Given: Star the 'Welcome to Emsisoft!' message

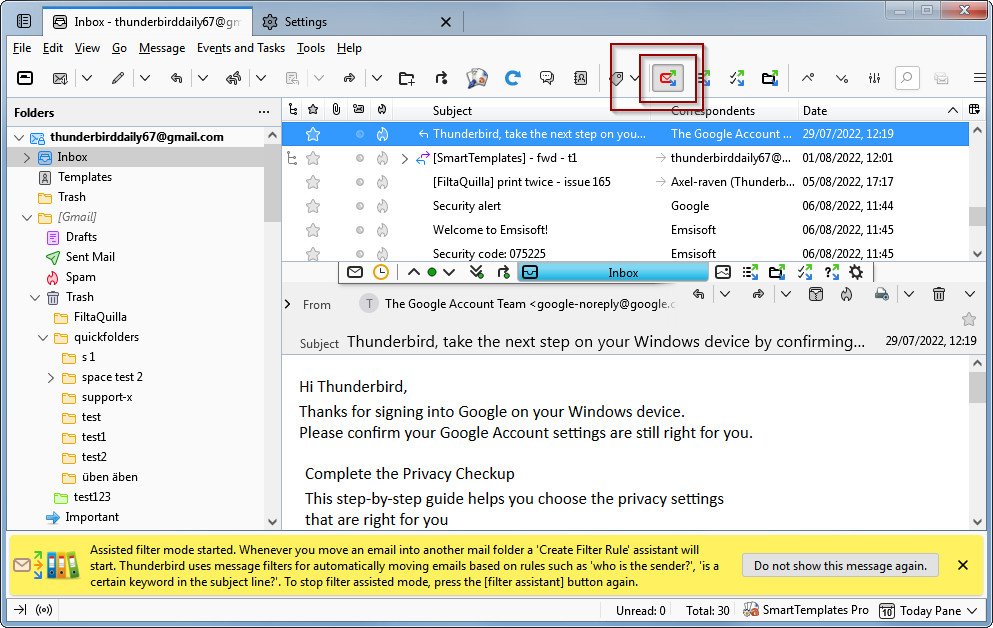Looking at the screenshot, I should click(312, 230).
